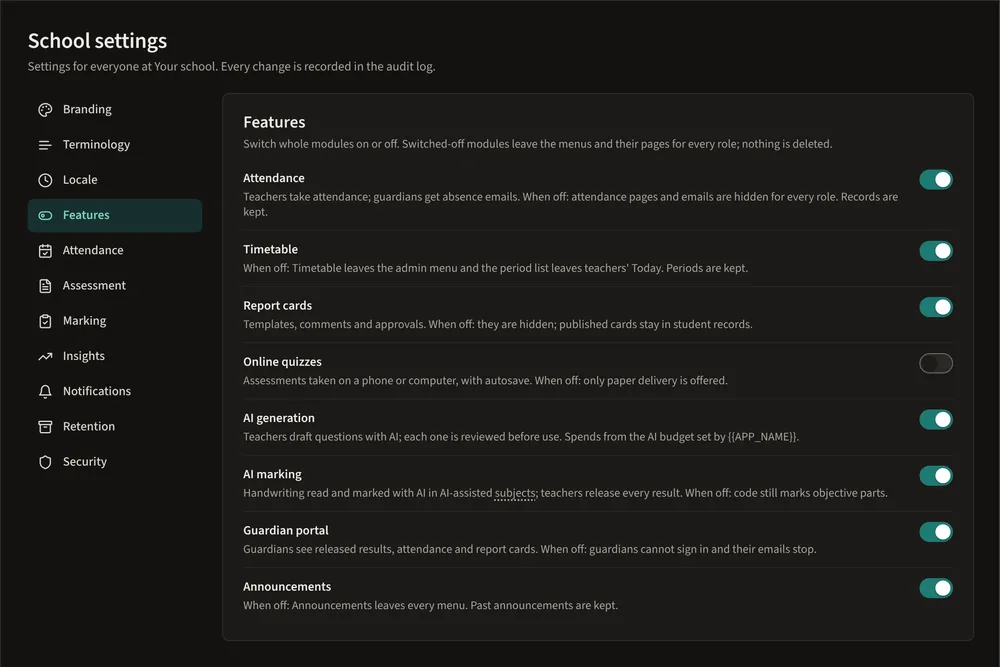Open the Security settings section
Image resolution: width=1000 pixels, height=667 pixels.
pos(115,462)
